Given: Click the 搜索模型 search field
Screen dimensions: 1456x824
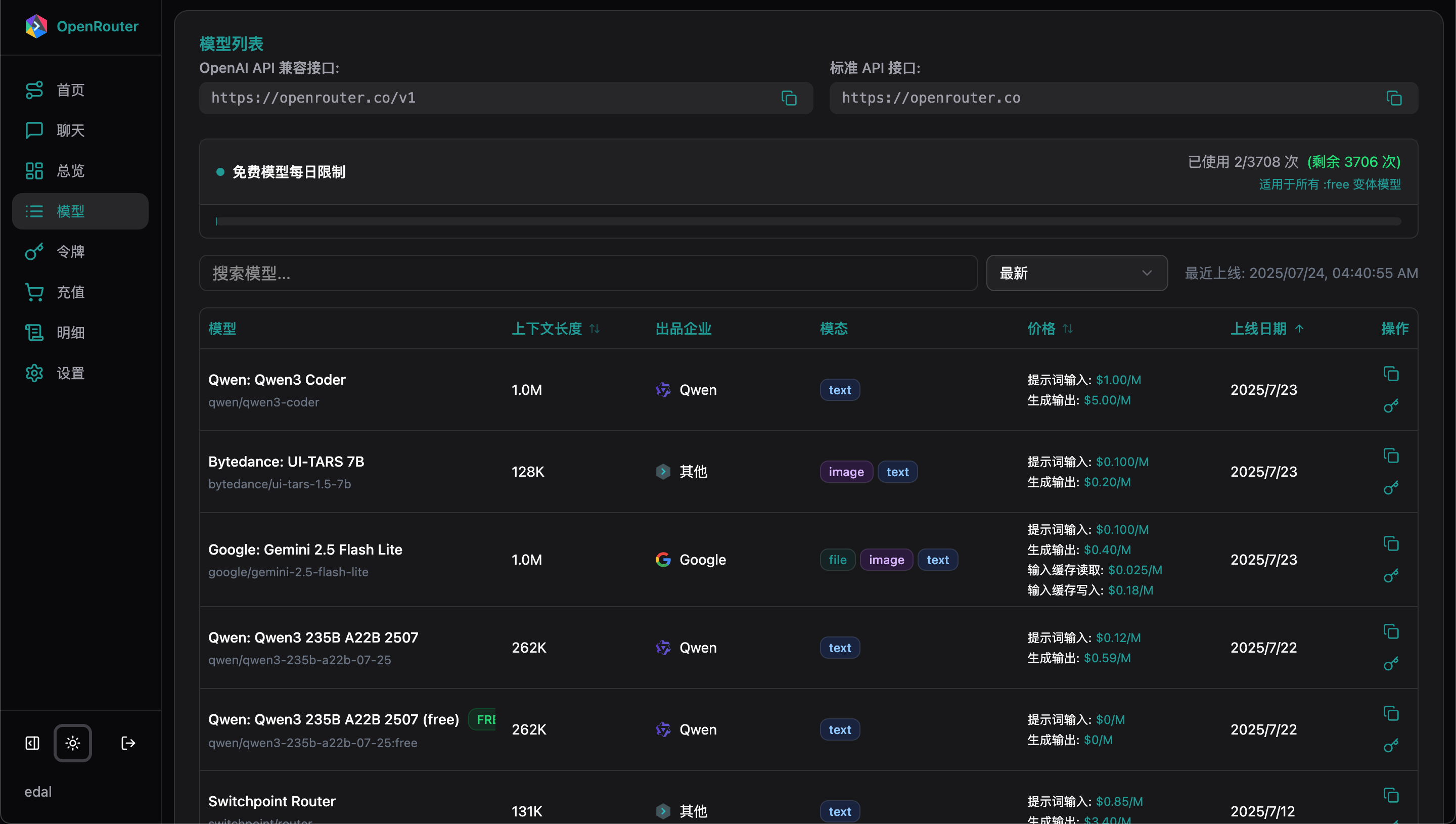Looking at the screenshot, I should 588,273.
